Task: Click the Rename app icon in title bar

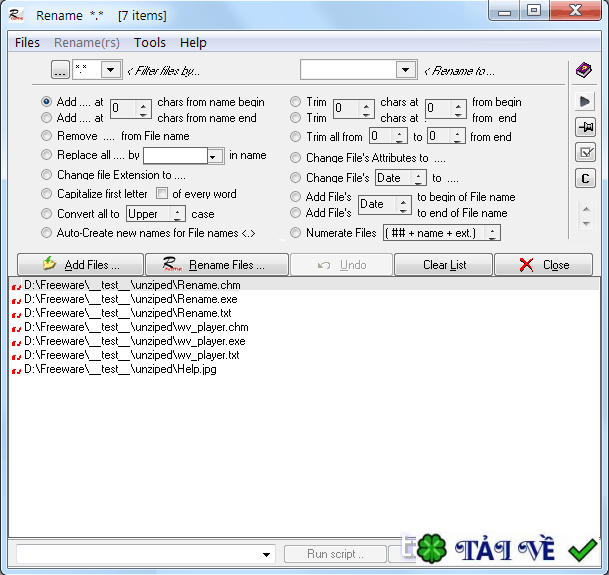Action: coord(16,15)
